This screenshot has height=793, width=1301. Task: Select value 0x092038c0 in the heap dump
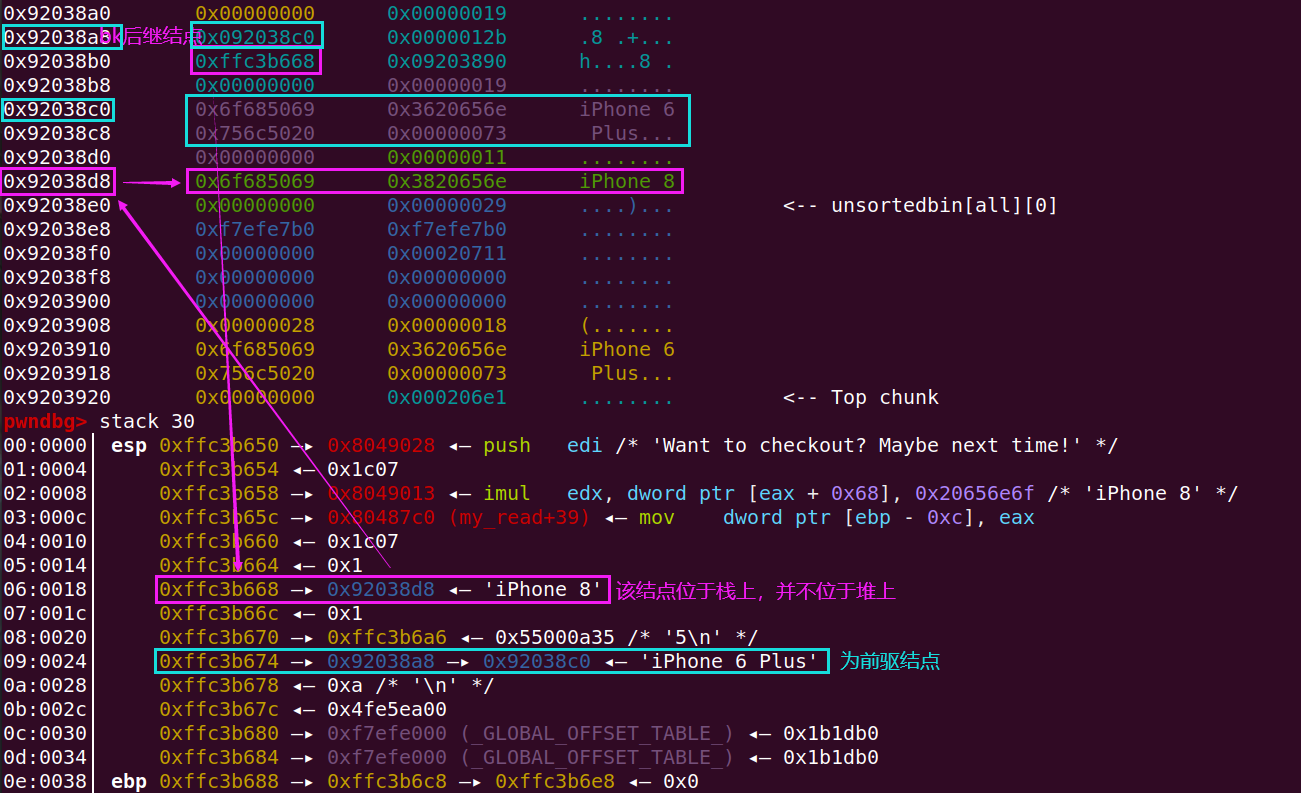coord(255,38)
